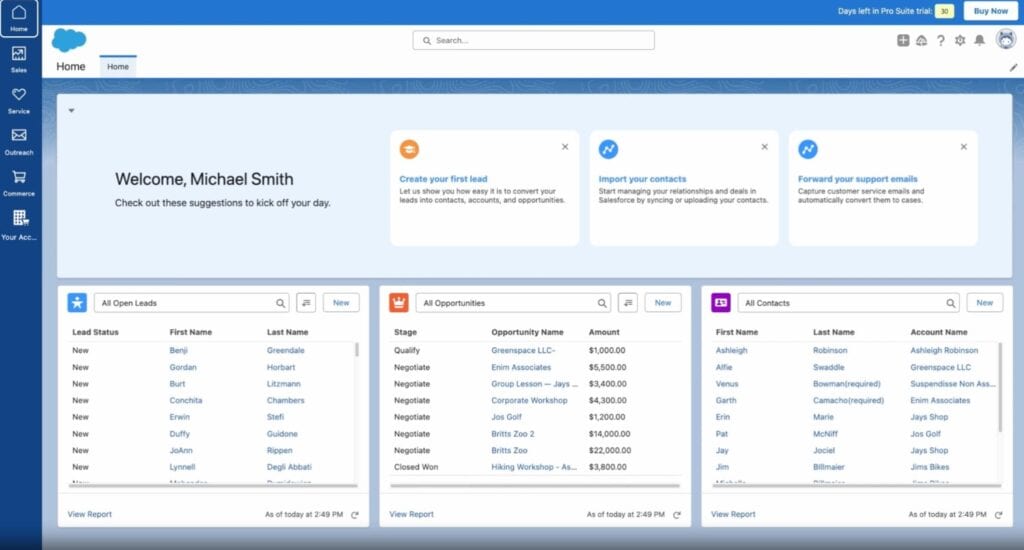Open the Greenspace LLC- opportunity
1024x550 pixels.
[x=523, y=351]
